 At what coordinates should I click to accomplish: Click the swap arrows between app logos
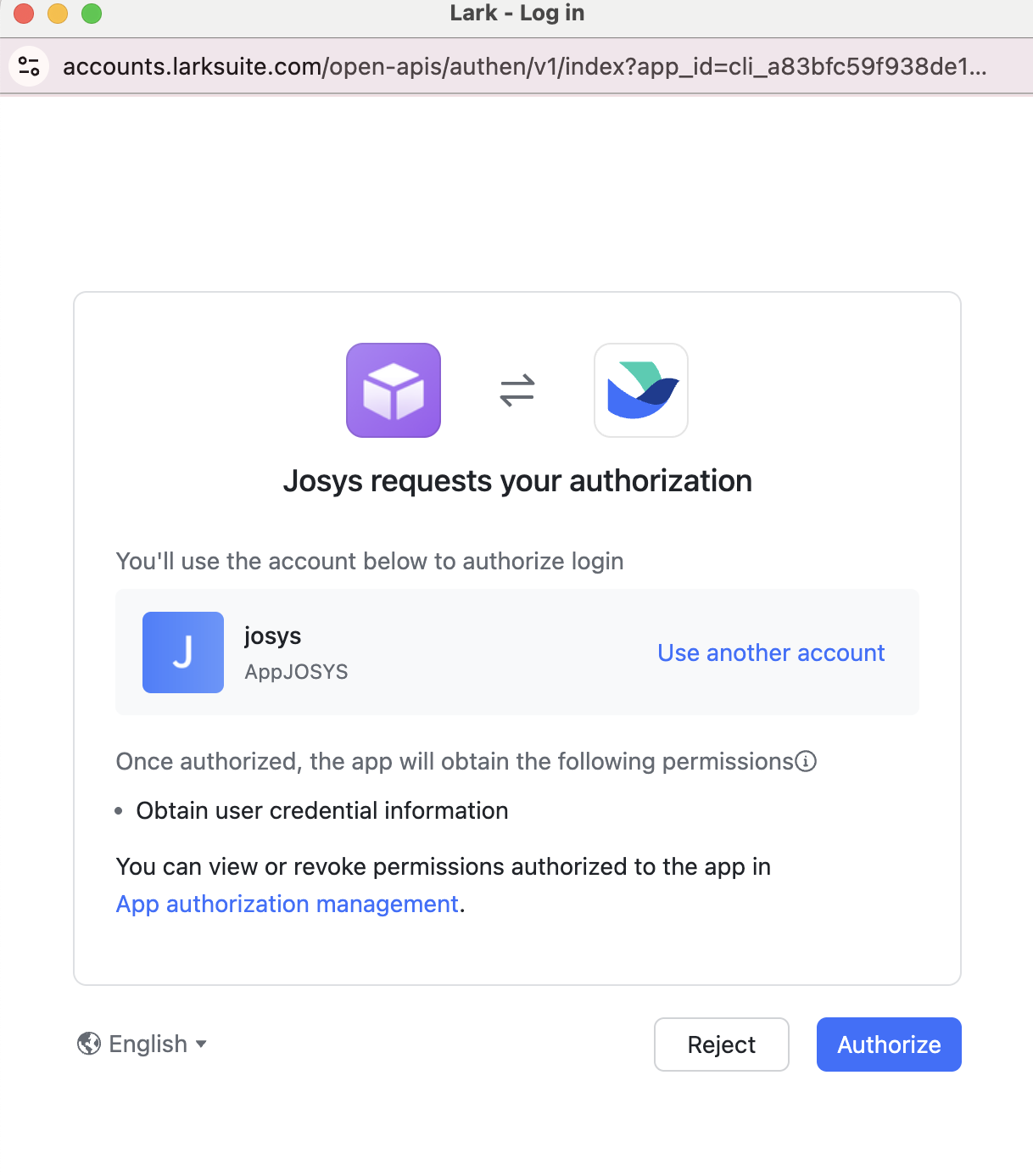pyautogui.click(x=517, y=390)
